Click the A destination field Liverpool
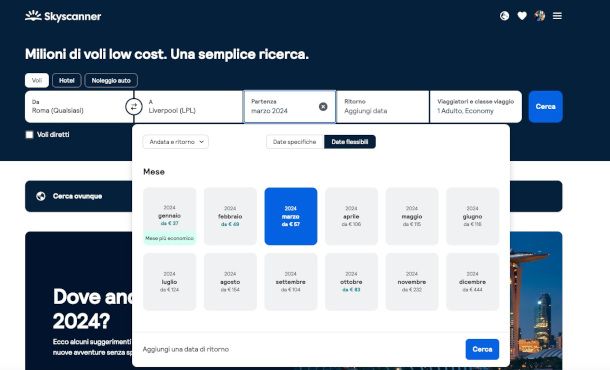Image resolution: width=610 pixels, height=370 pixels. point(188,107)
